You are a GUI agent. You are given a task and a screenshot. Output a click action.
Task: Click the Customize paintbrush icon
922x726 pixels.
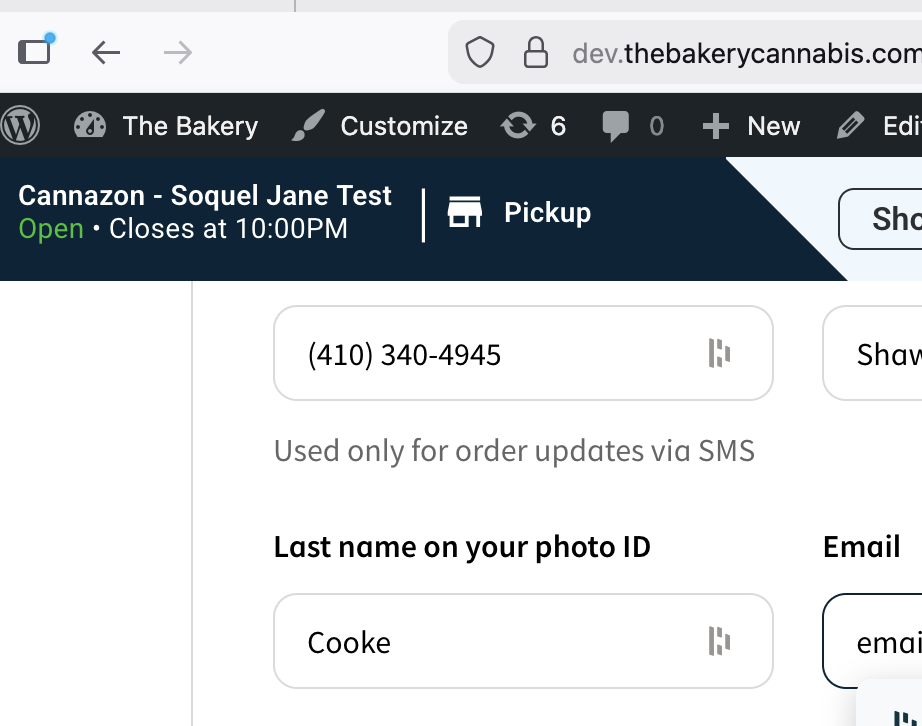pyautogui.click(x=308, y=126)
